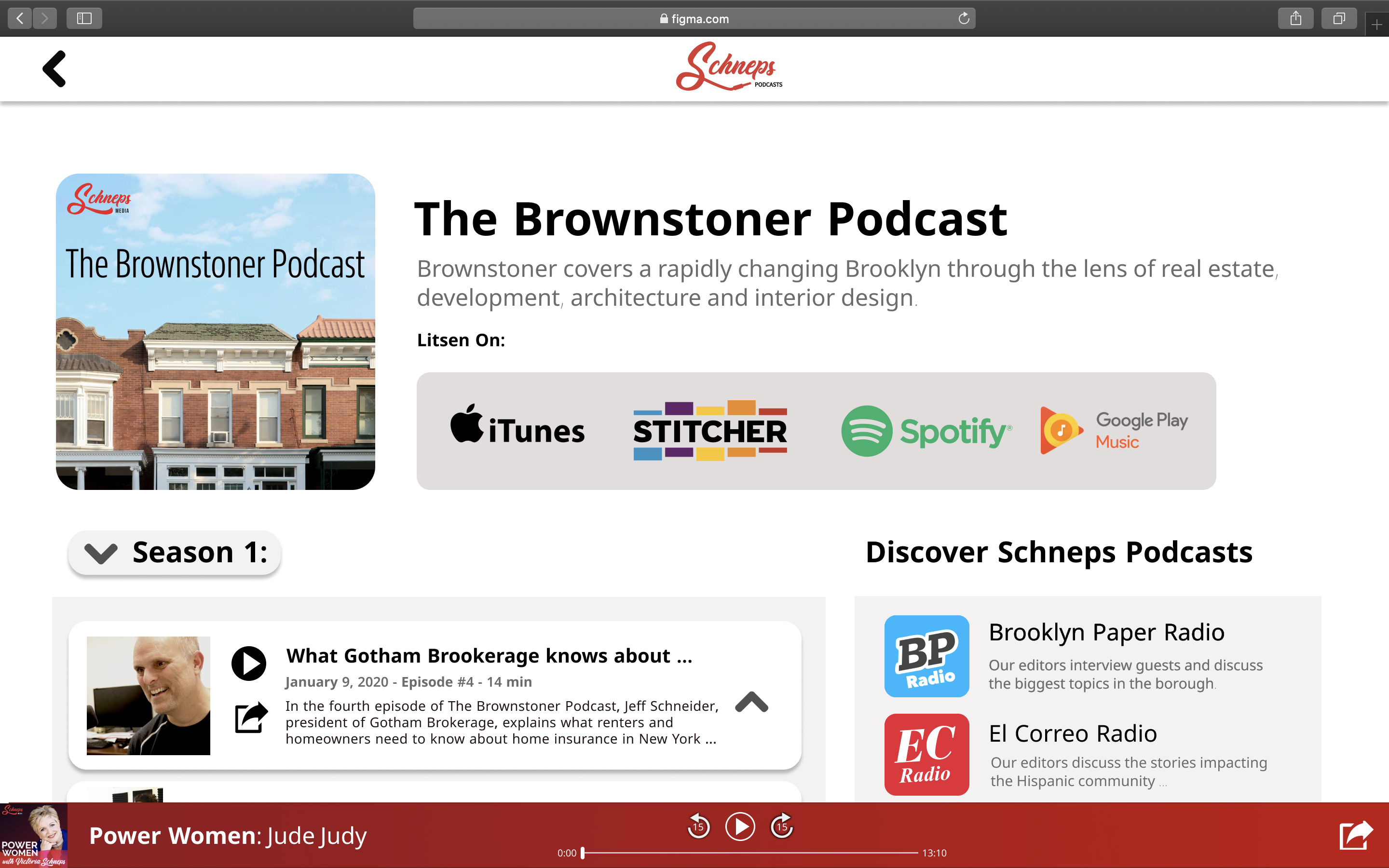Show all tabs overview
This screenshot has width=1389, height=868.
[1339, 18]
